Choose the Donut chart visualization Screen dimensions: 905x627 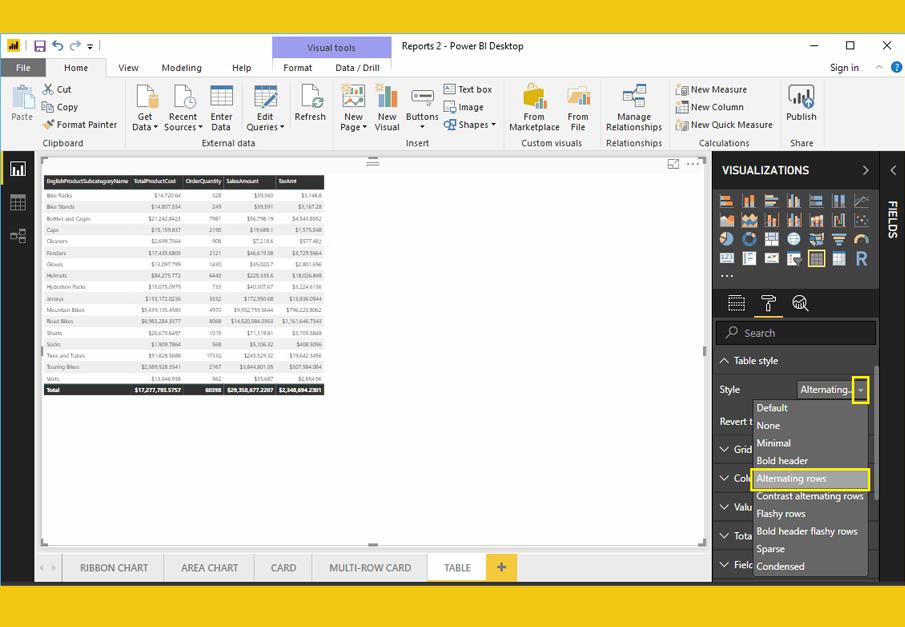click(x=749, y=239)
